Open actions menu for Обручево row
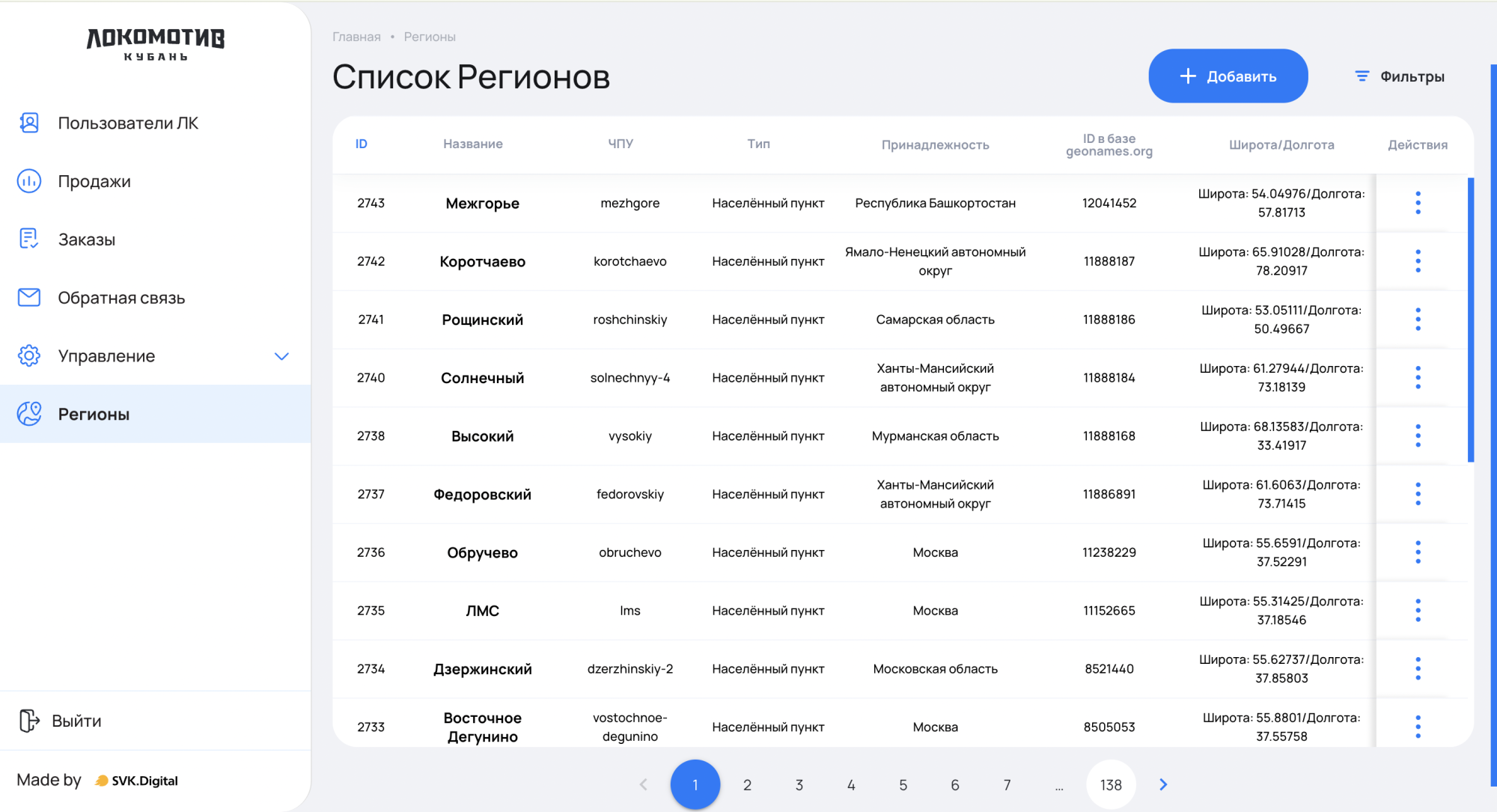 (x=1418, y=552)
